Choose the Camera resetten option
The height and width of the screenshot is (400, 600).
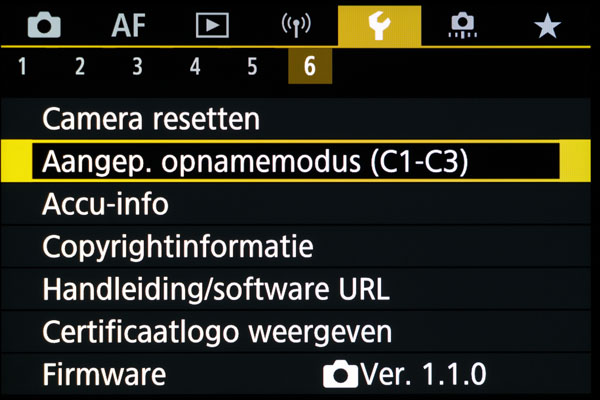click(x=150, y=119)
